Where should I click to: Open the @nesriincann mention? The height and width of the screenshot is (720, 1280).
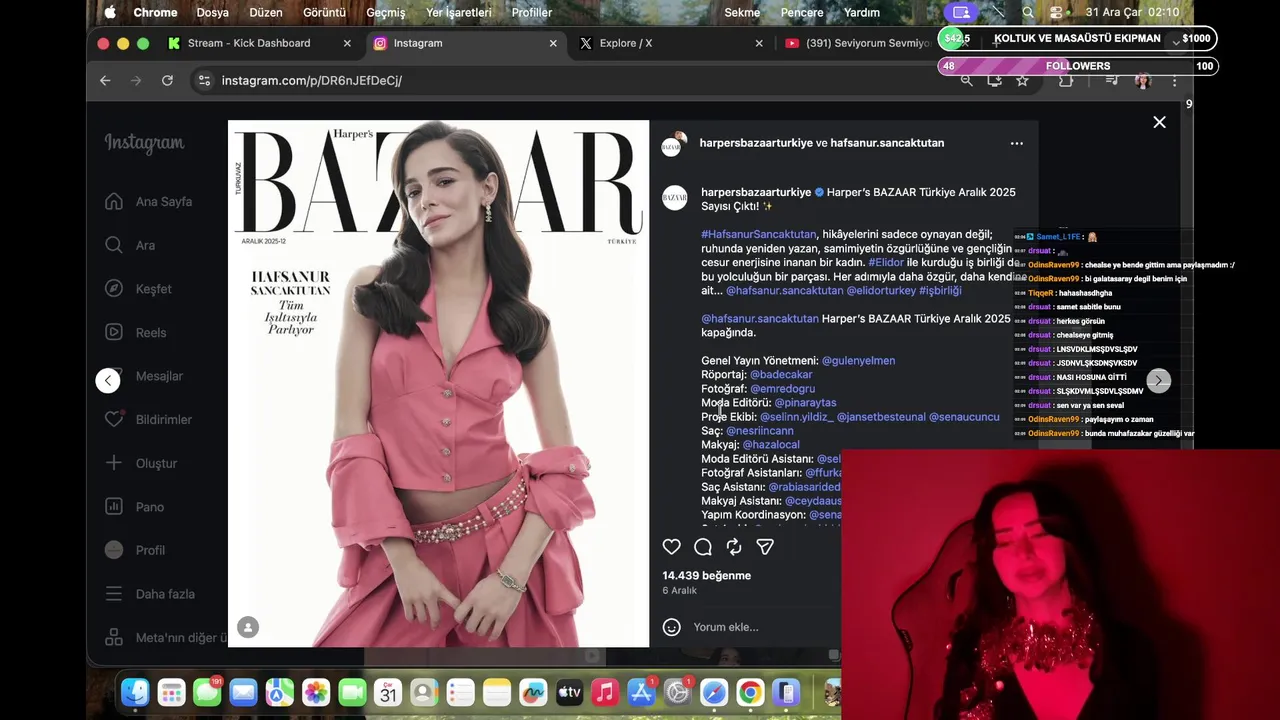[x=760, y=430]
